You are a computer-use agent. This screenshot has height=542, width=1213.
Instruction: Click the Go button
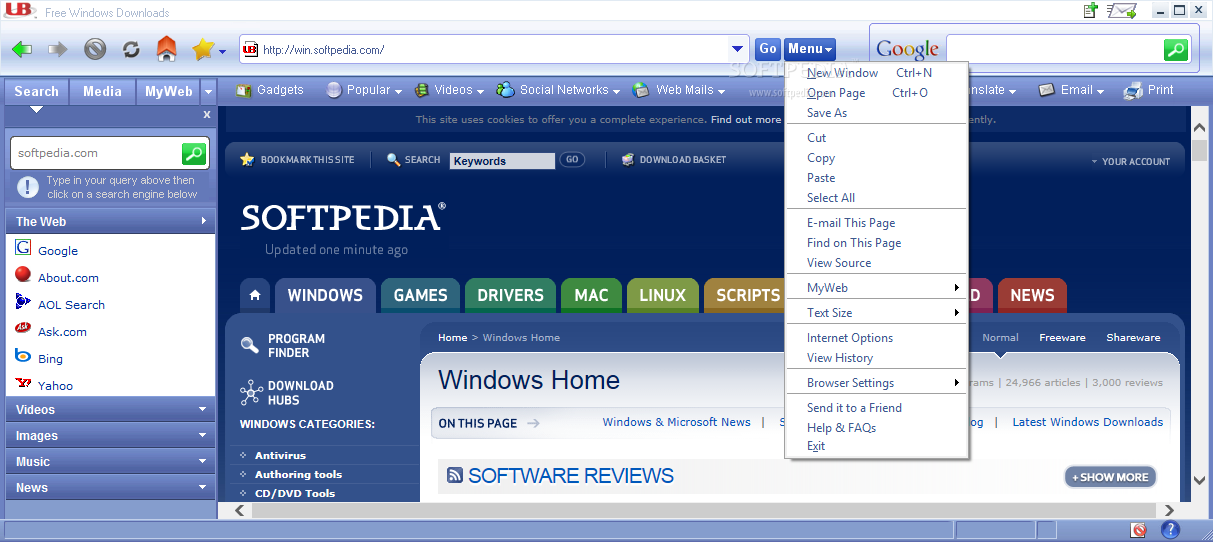(x=768, y=49)
